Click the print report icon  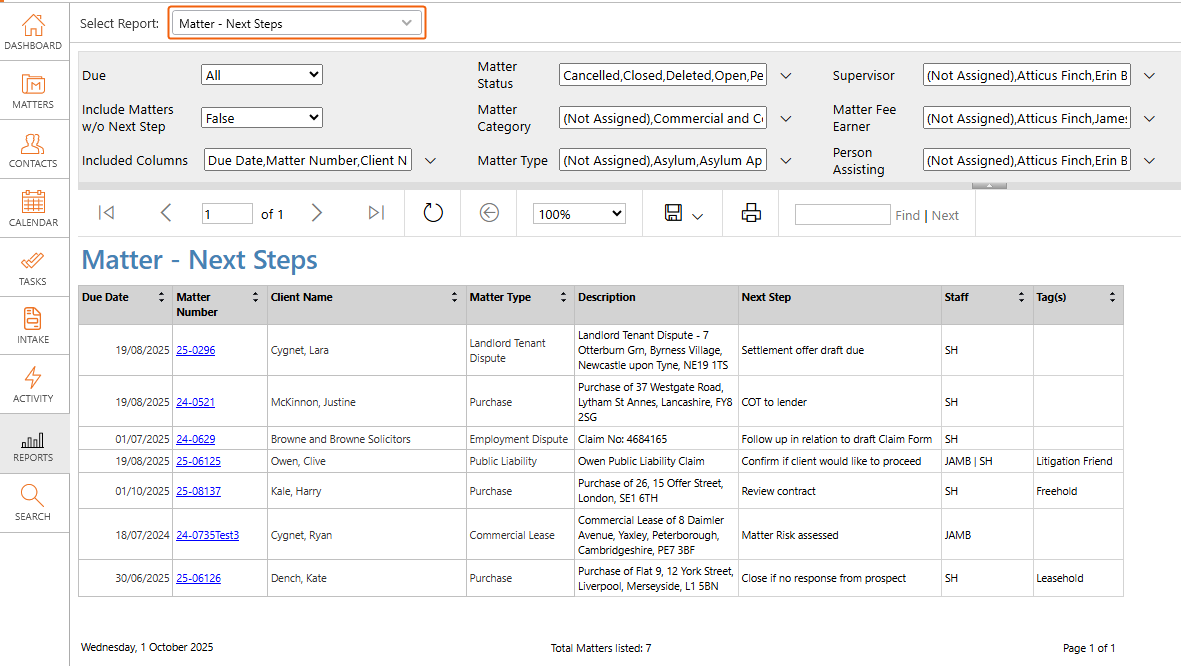tap(751, 213)
